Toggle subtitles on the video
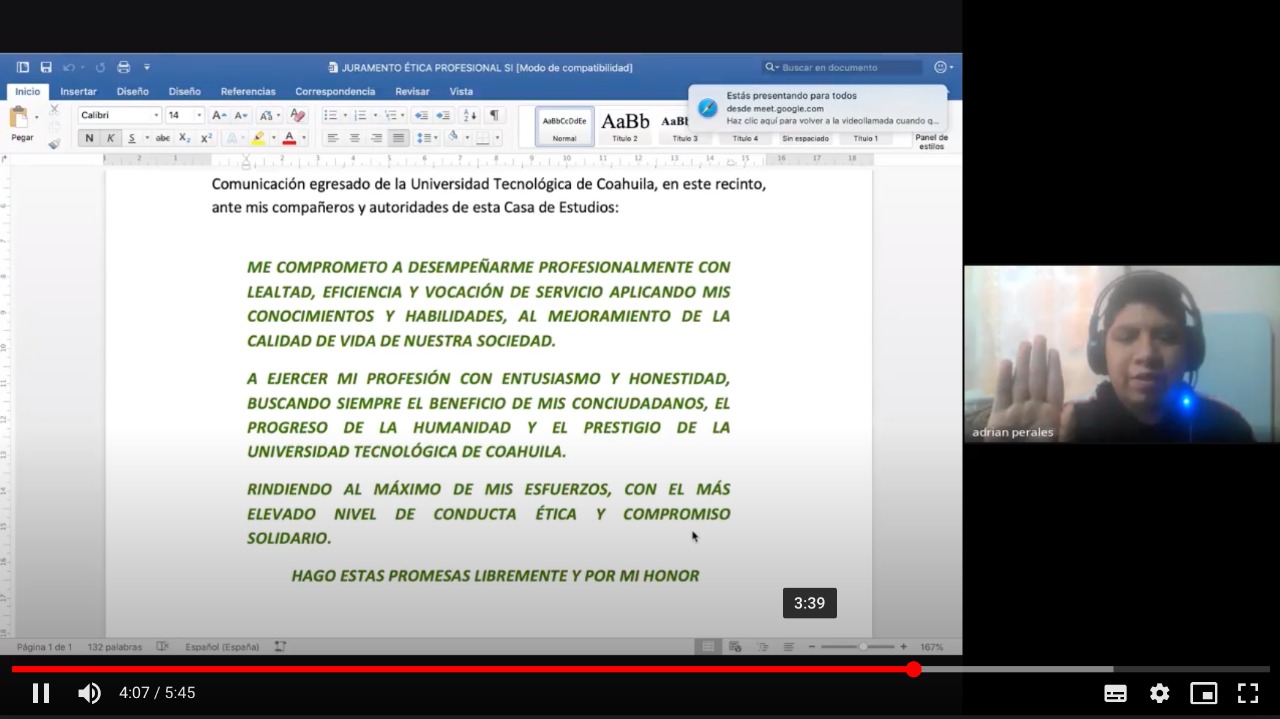This screenshot has height=719, width=1280. [x=1115, y=693]
